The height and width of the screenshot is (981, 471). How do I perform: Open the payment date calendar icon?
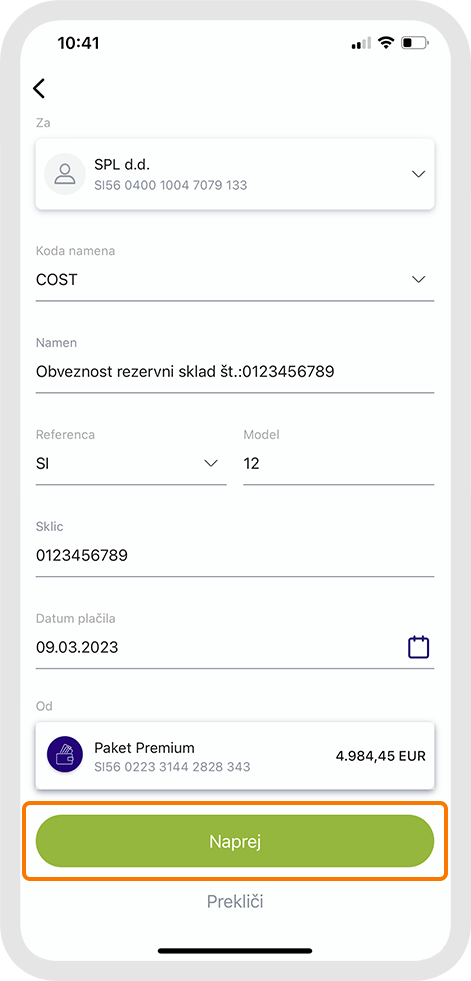pyautogui.click(x=418, y=647)
